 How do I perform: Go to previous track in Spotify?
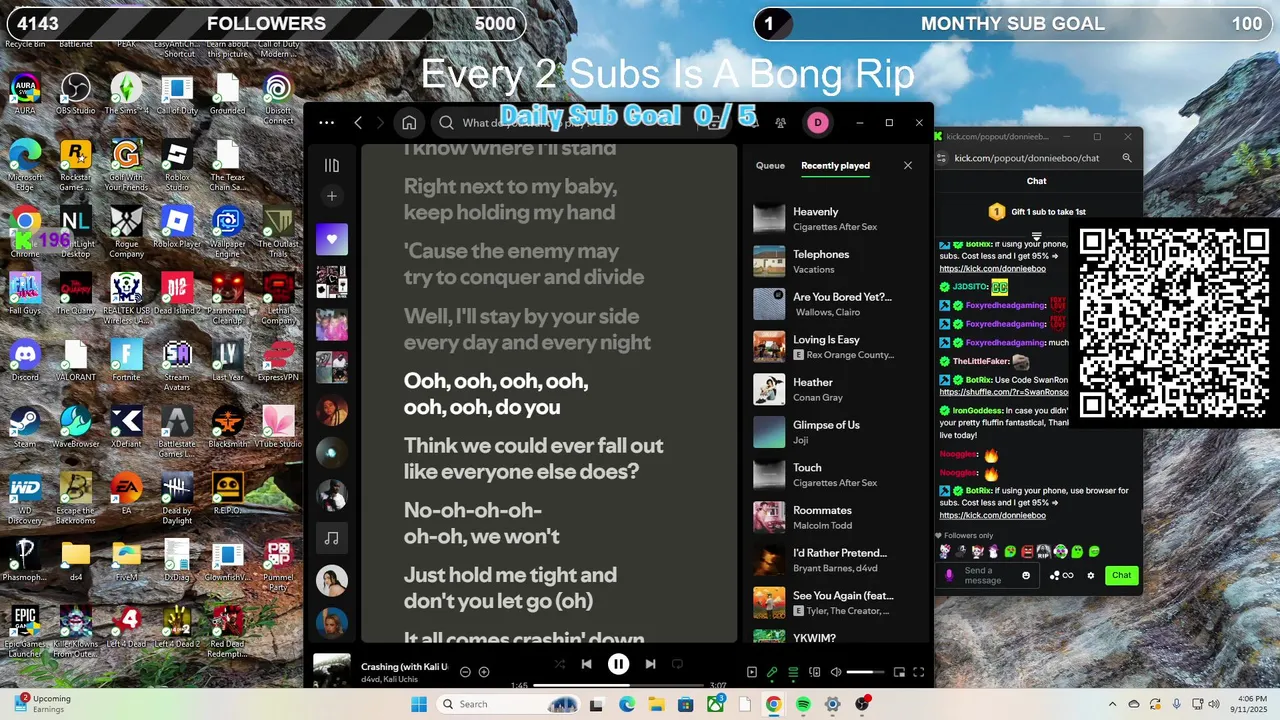[x=587, y=664]
